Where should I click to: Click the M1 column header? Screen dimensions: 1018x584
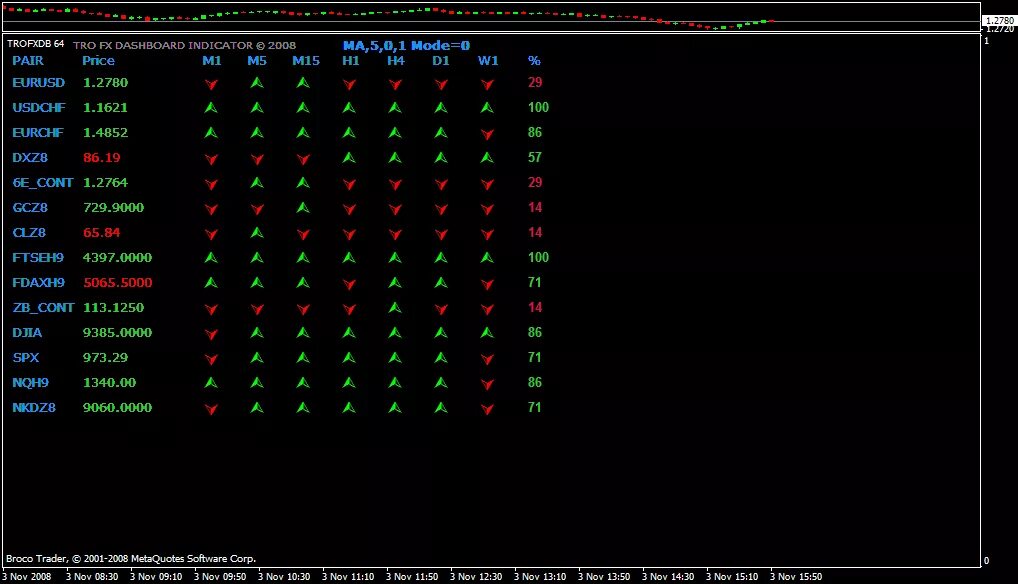[212, 60]
